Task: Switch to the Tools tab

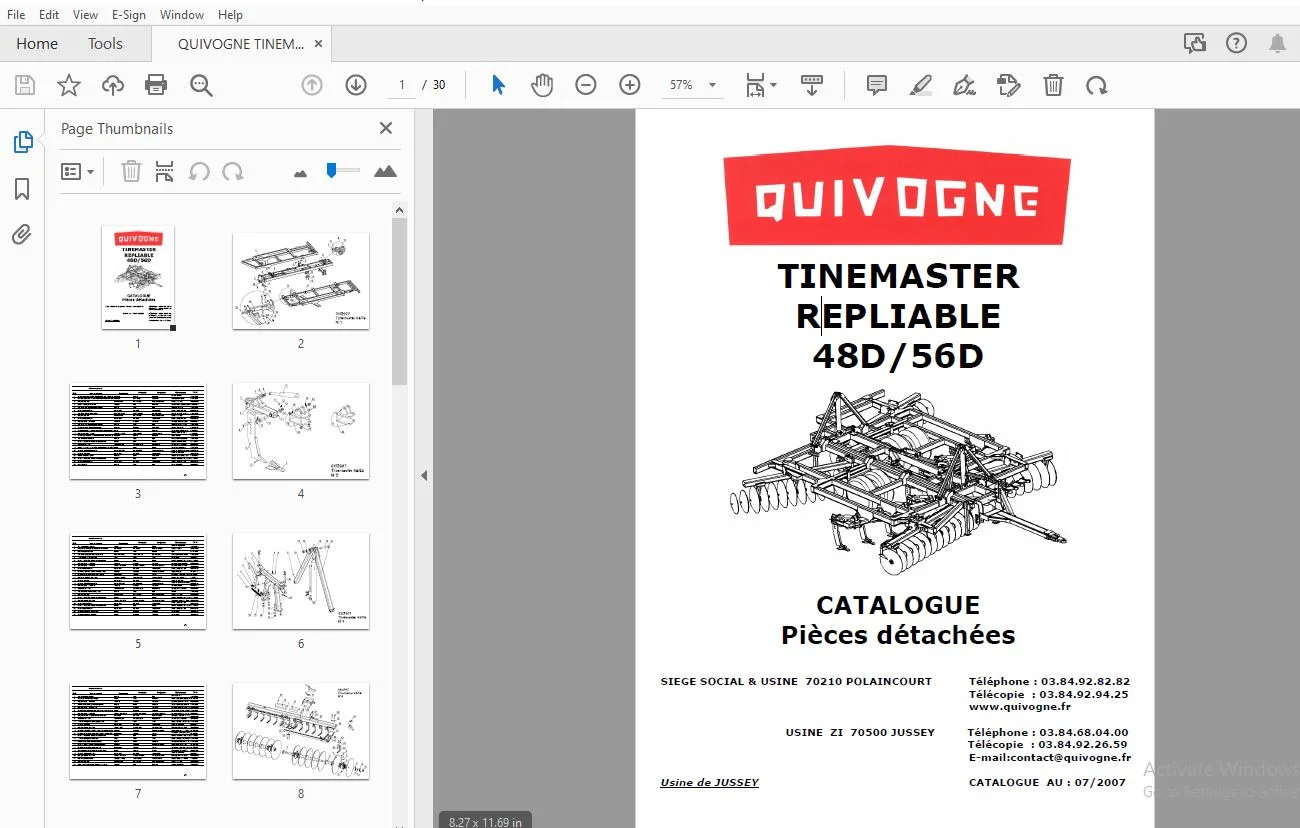Action: pos(105,44)
